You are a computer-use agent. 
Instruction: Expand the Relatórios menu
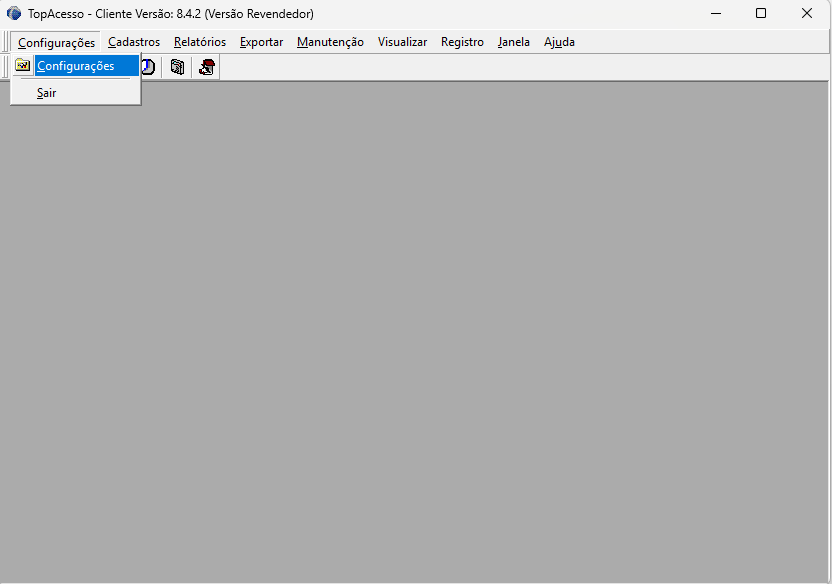200,42
